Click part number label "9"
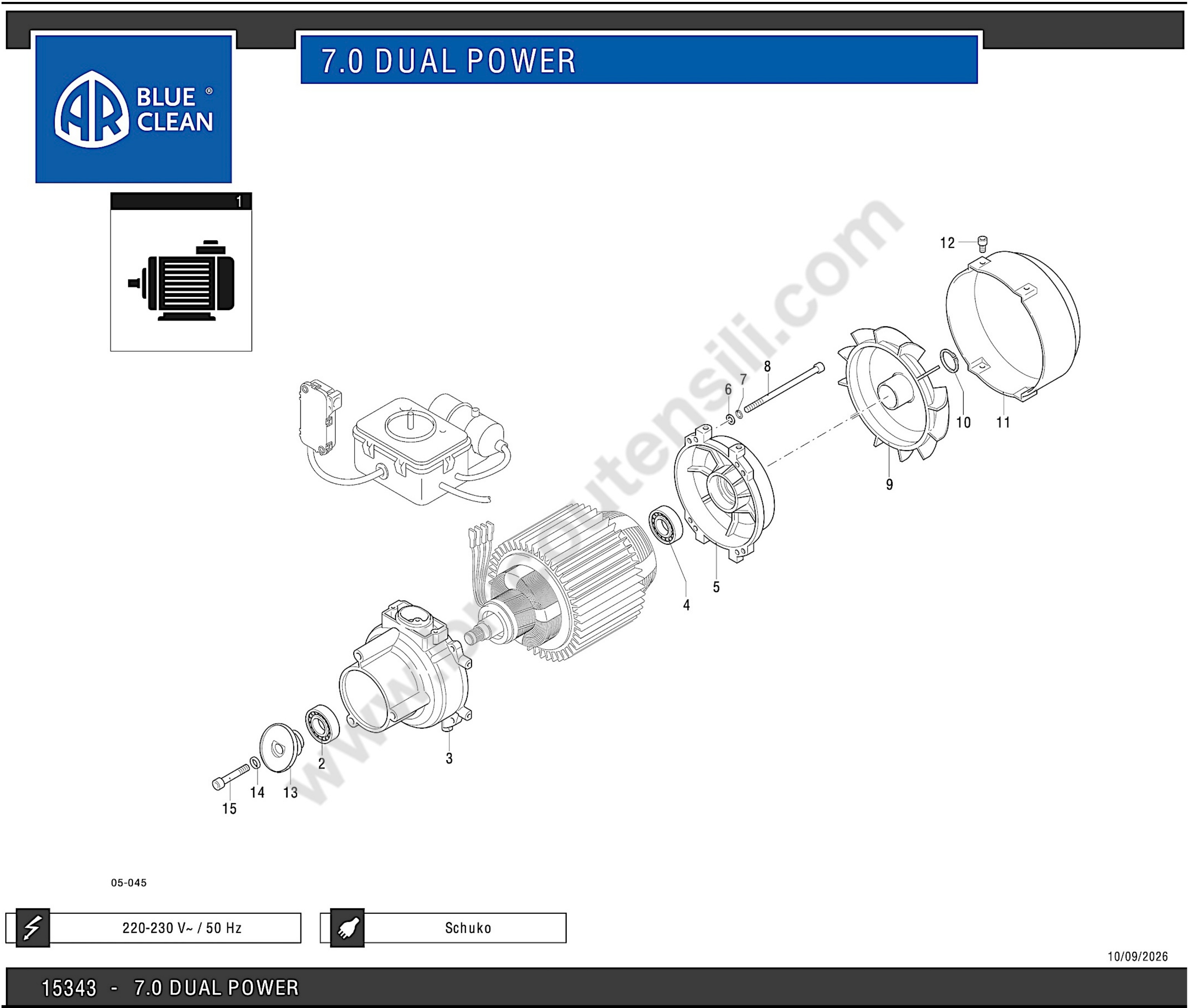 click(x=889, y=485)
